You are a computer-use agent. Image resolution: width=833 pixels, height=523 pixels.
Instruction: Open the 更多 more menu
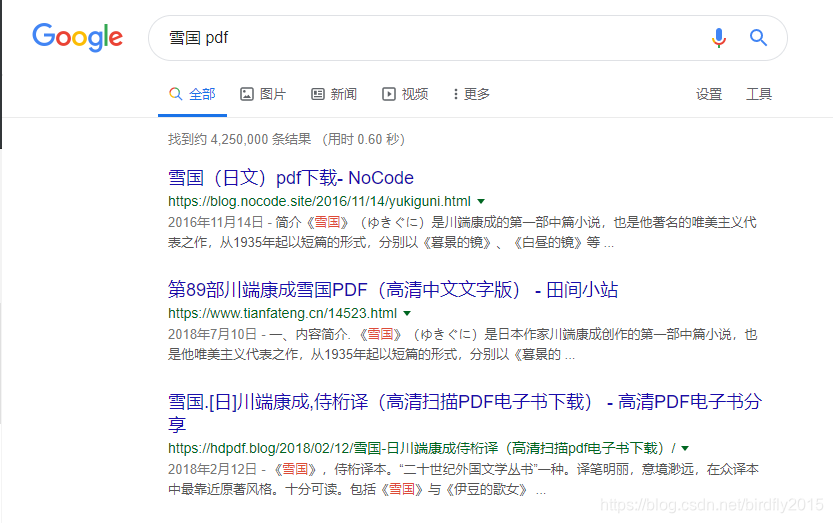coord(471,94)
